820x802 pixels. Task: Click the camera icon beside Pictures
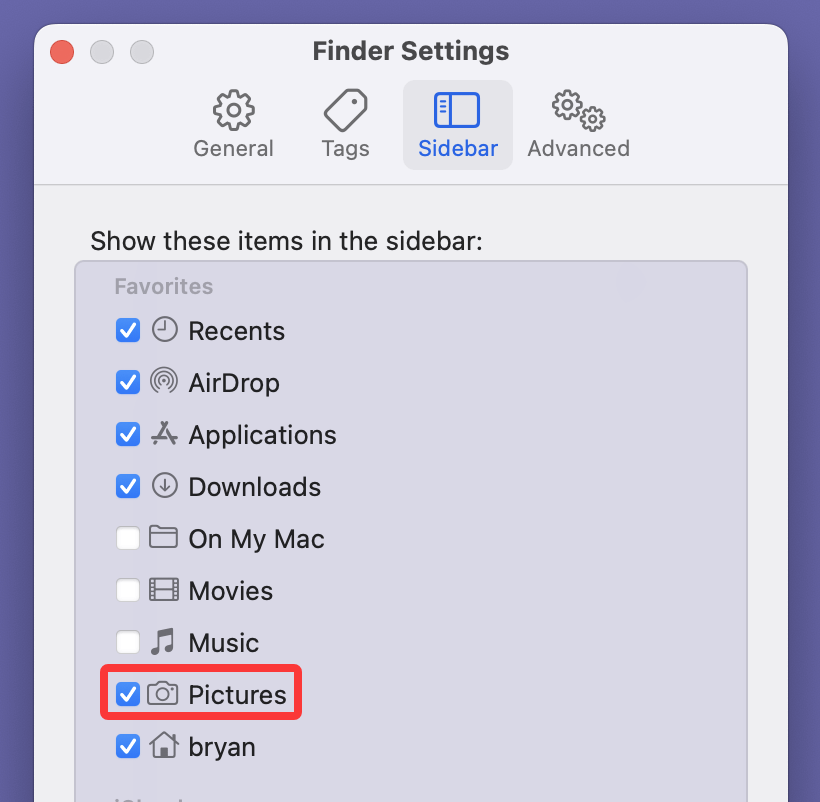pos(164,693)
